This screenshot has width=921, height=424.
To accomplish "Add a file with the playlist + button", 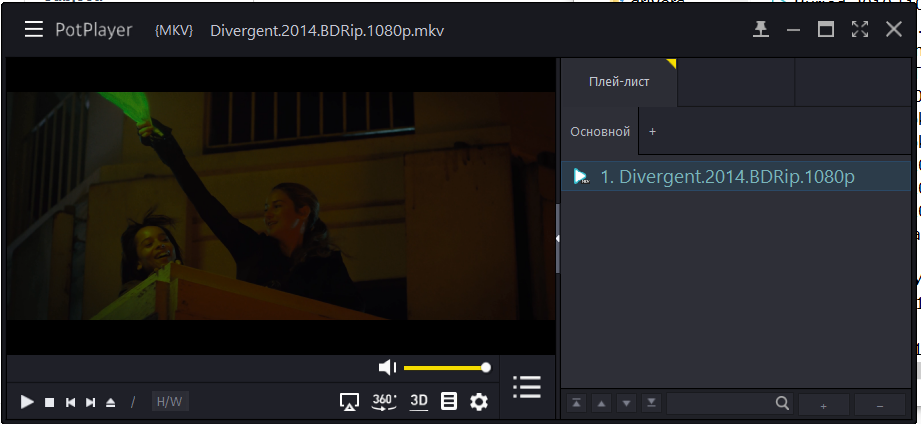I will [x=823, y=405].
